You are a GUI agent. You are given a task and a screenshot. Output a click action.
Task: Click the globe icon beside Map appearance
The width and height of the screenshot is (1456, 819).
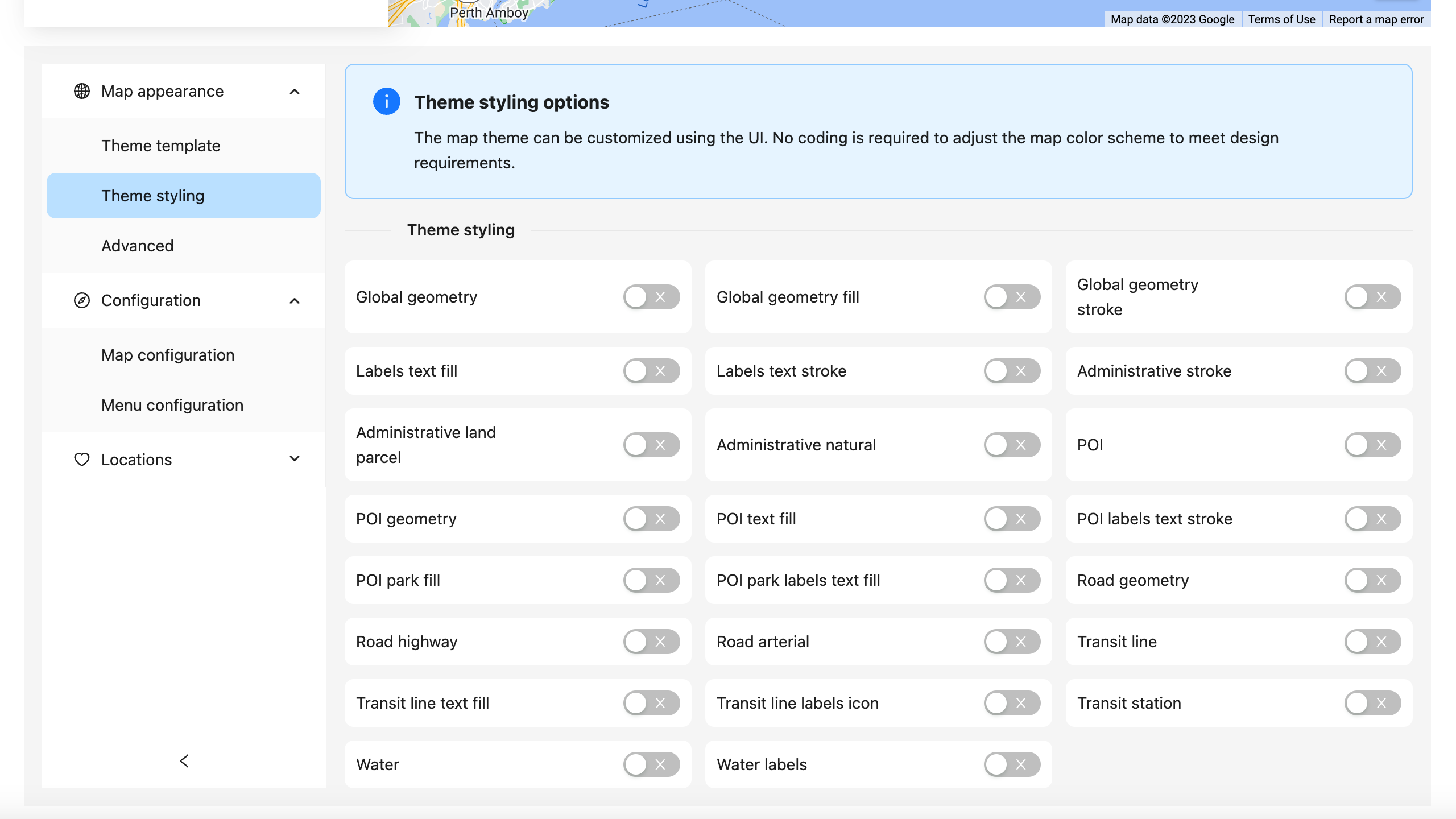(x=81, y=90)
